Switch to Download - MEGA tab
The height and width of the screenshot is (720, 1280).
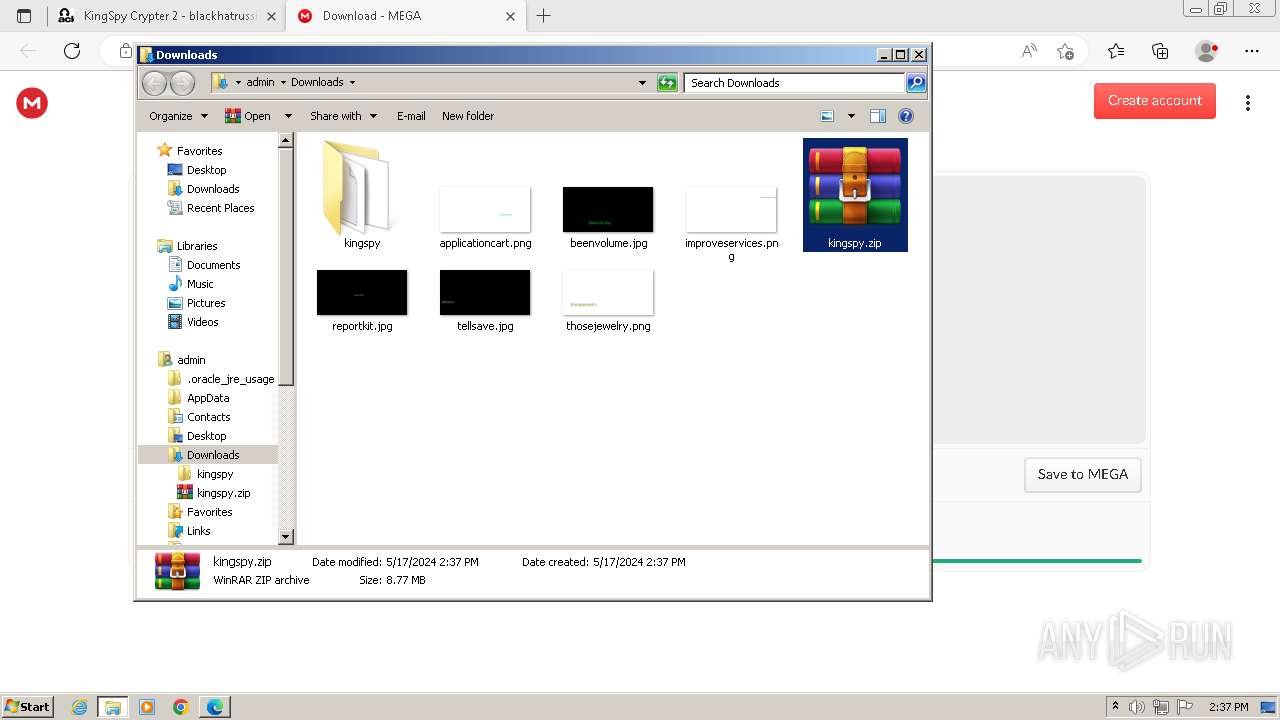pyautogui.click(x=405, y=16)
